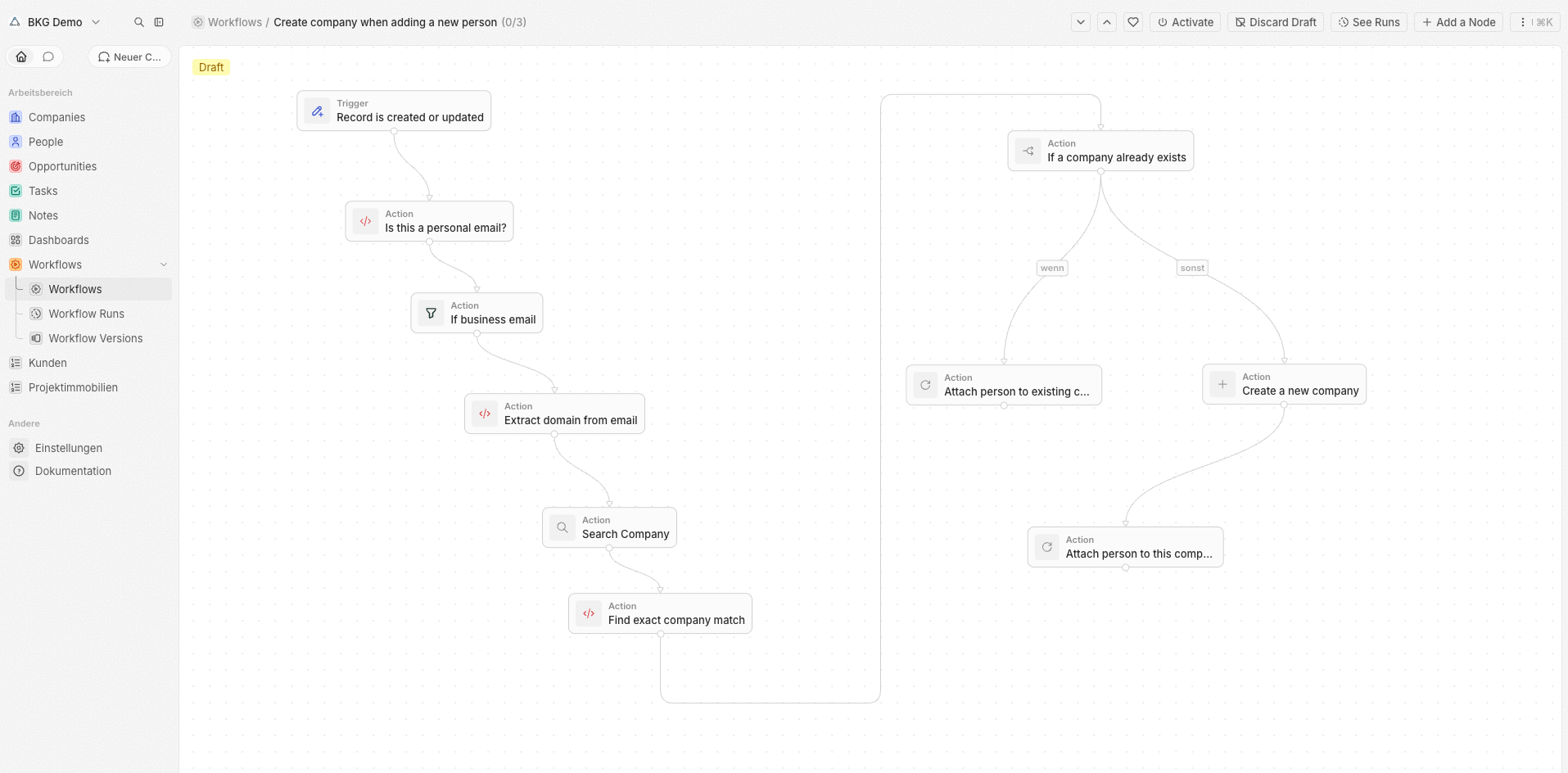The width and height of the screenshot is (1568, 773).
Task: Click the heart favorite icon in the top bar
Action: point(1133,22)
